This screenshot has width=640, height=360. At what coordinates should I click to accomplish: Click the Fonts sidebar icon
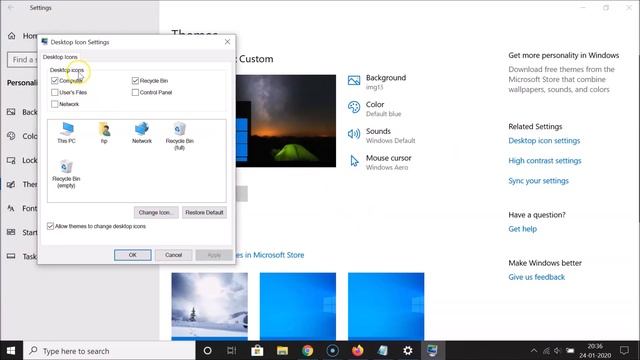11,209
